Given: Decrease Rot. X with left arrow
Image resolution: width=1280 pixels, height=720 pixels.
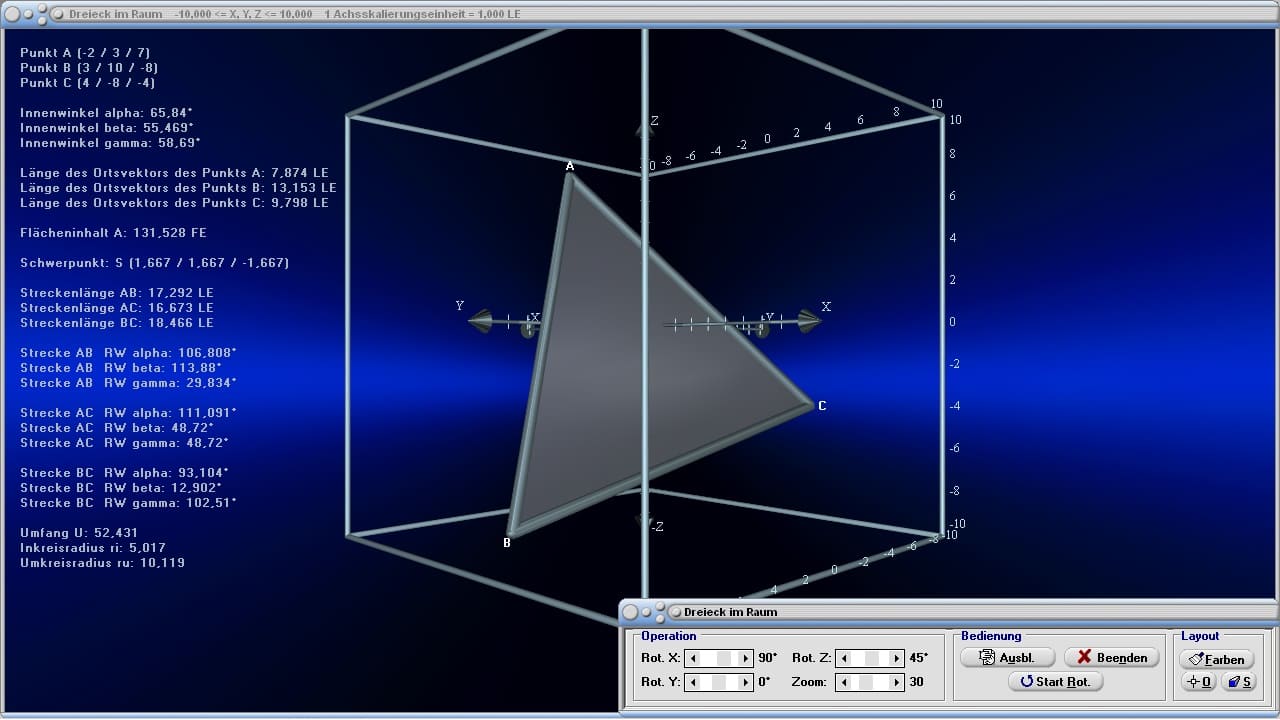Looking at the screenshot, I should (x=691, y=658).
